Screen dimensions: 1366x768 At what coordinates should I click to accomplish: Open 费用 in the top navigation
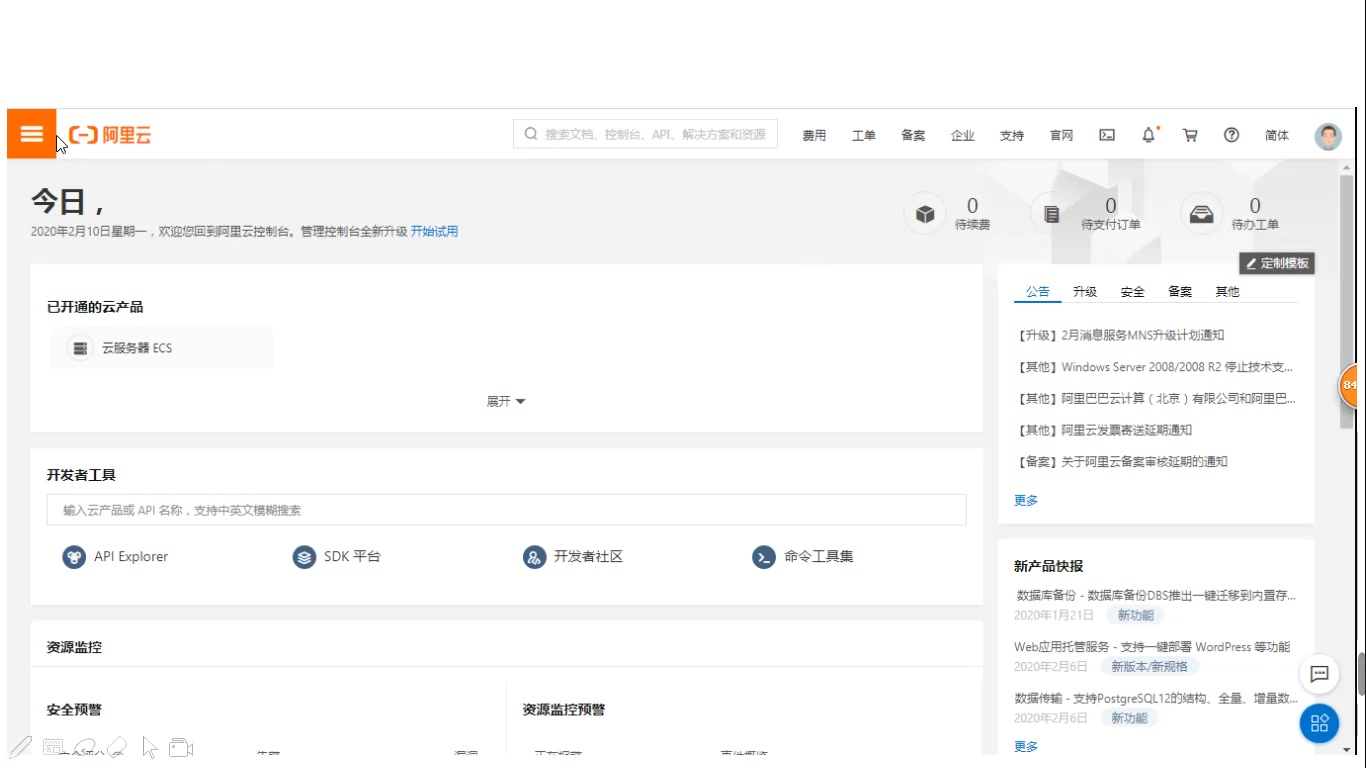pyautogui.click(x=814, y=135)
